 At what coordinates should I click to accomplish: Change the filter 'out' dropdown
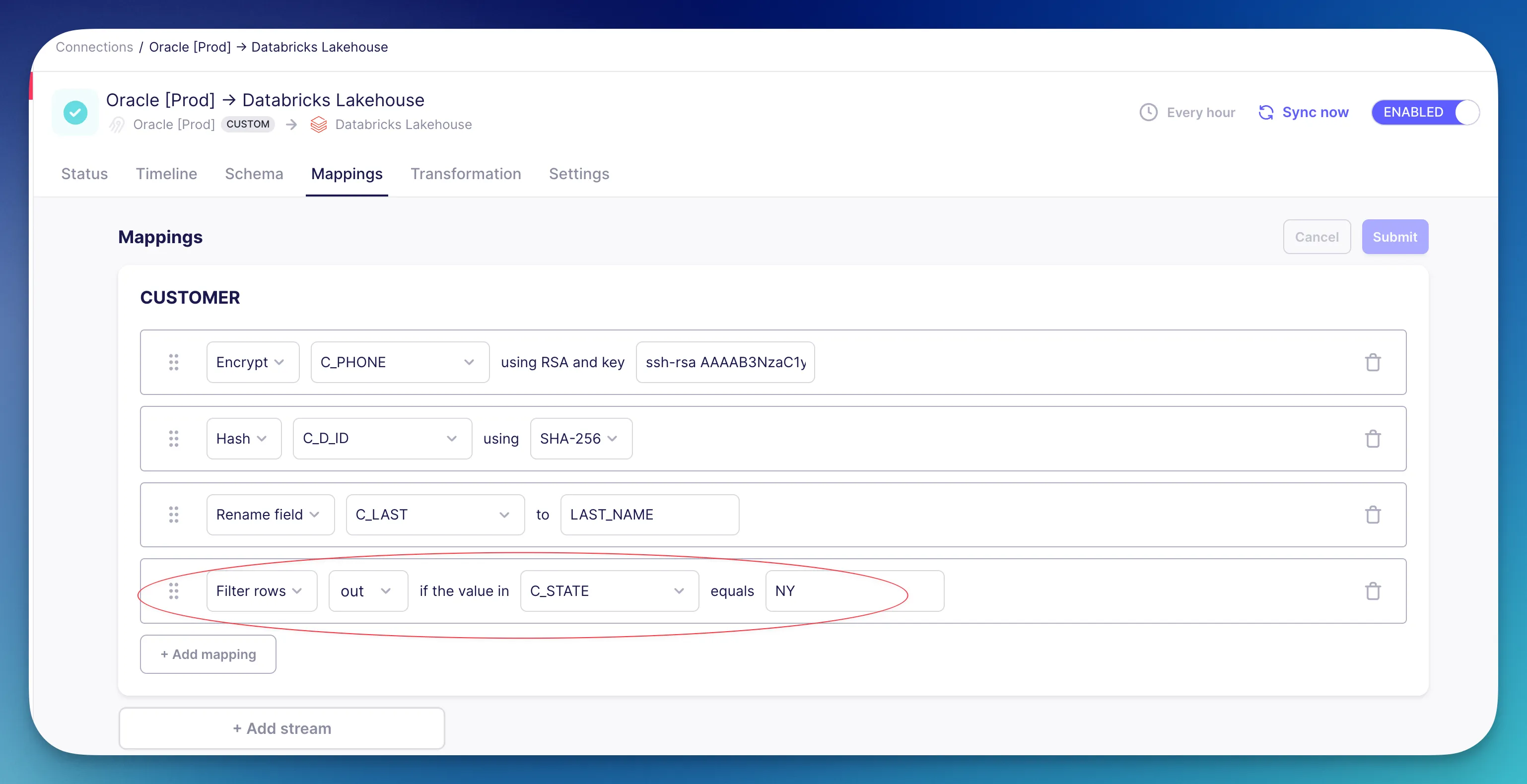point(367,591)
